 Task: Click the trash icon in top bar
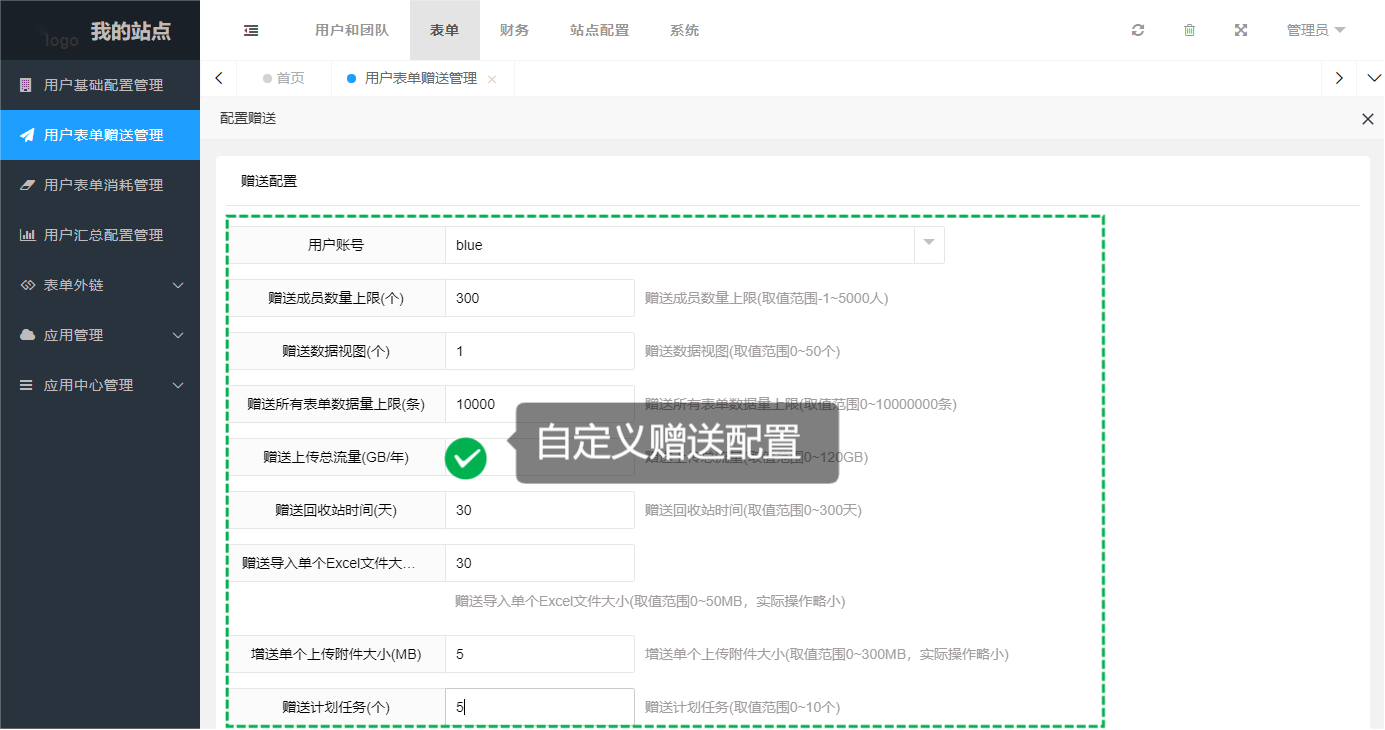[1189, 30]
